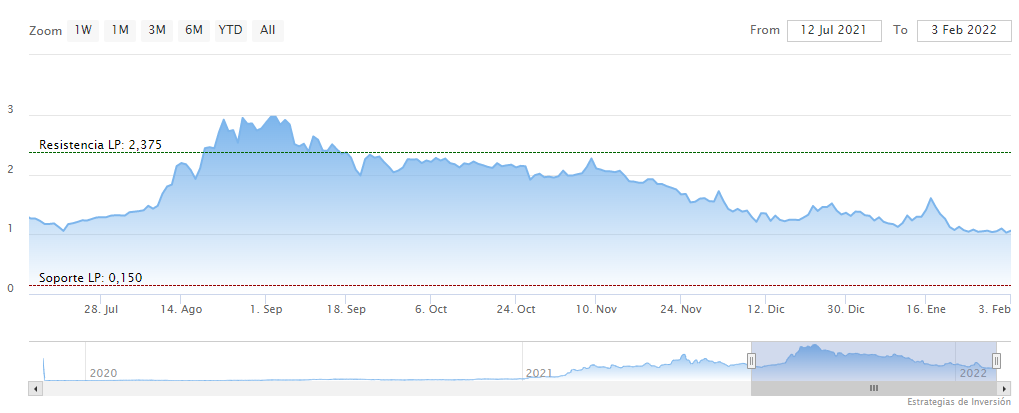This screenshot has height=413, width=1019.
Task: Click the 2020 marker in navigator
Action: [x=104, y=373]
